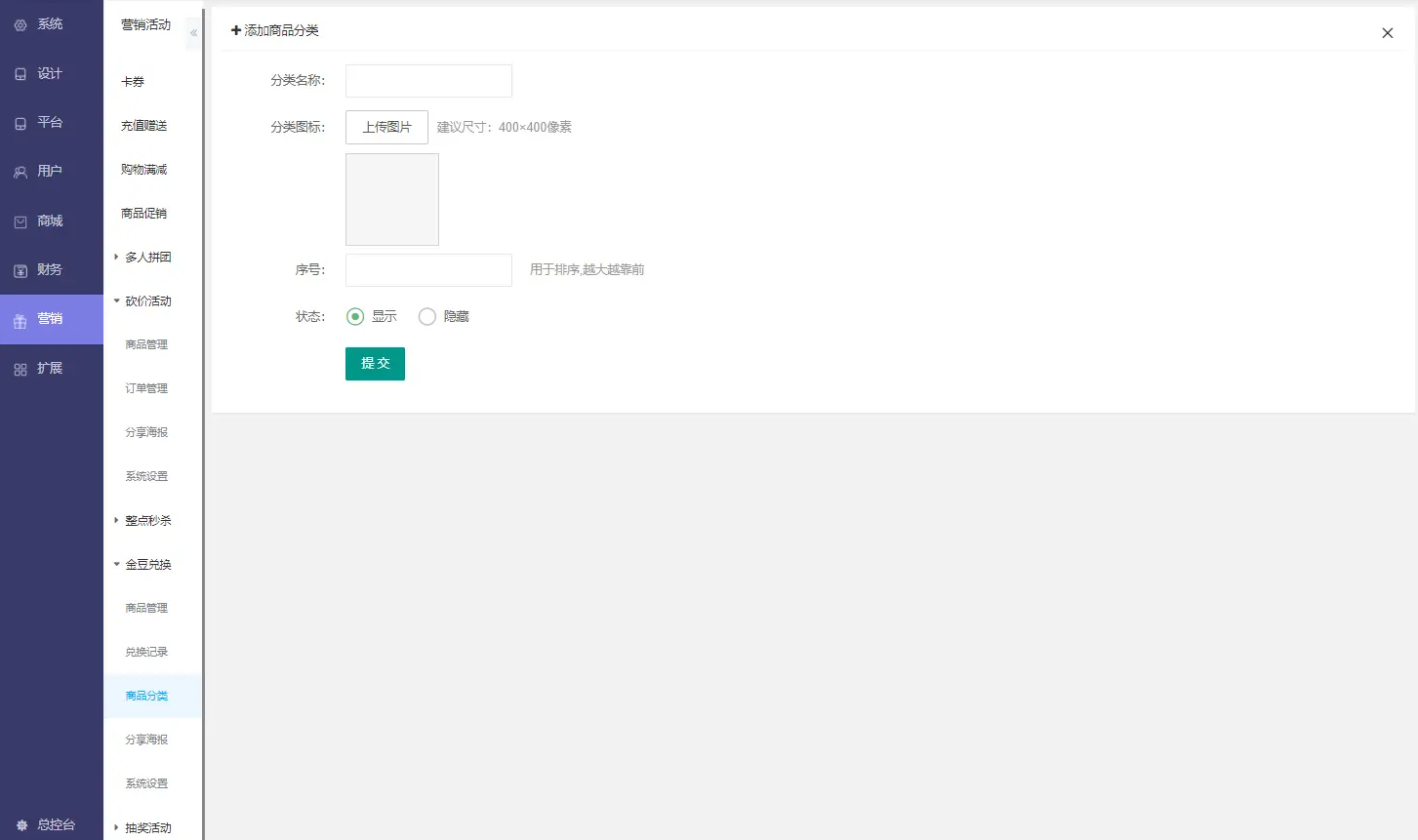Viewport: 1418px width, 840px height.
Task: Collapse the 金豆兑换 submenu
Action: [116, 564]
